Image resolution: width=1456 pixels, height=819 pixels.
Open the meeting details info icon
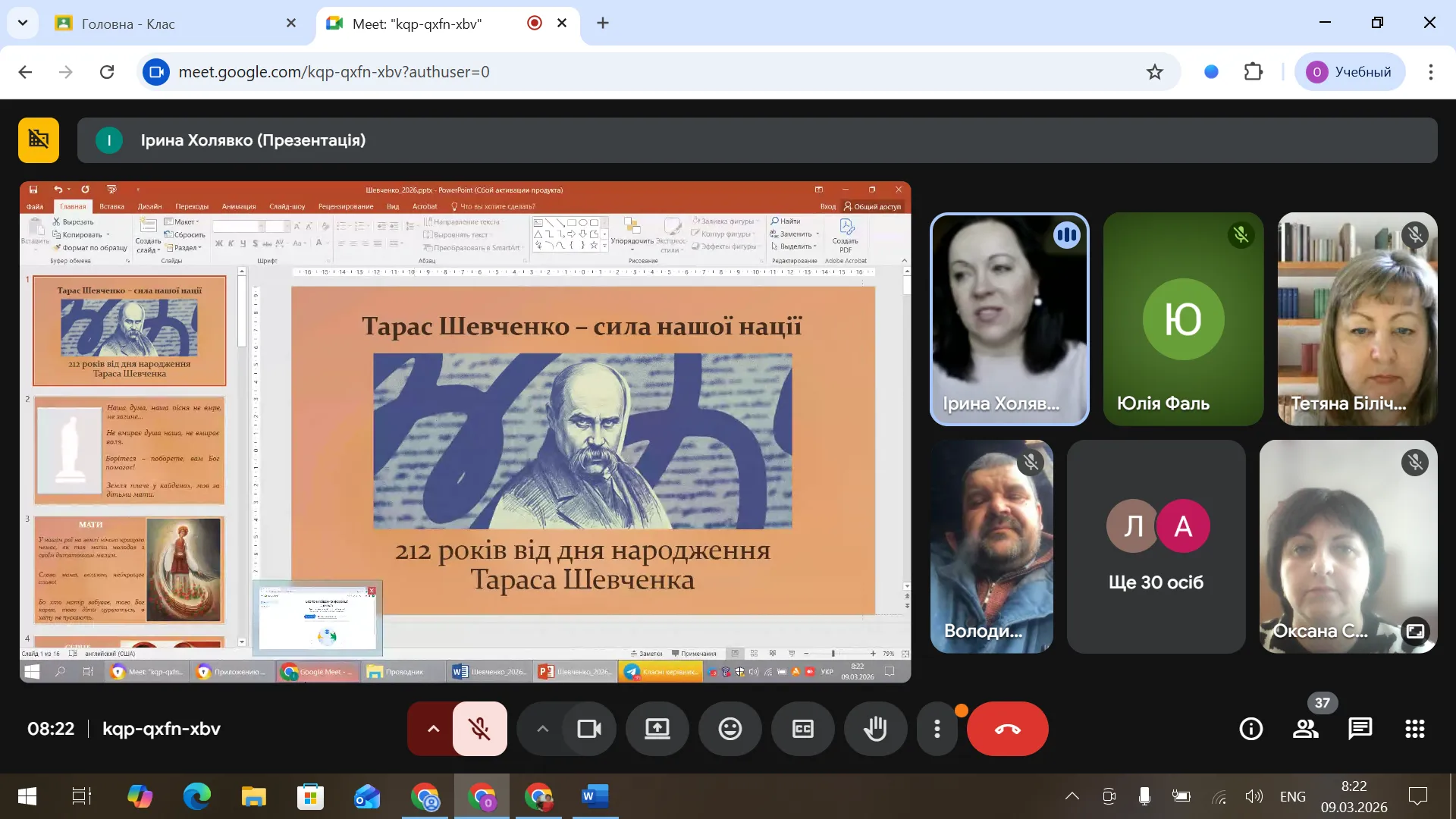(1250, 729)
